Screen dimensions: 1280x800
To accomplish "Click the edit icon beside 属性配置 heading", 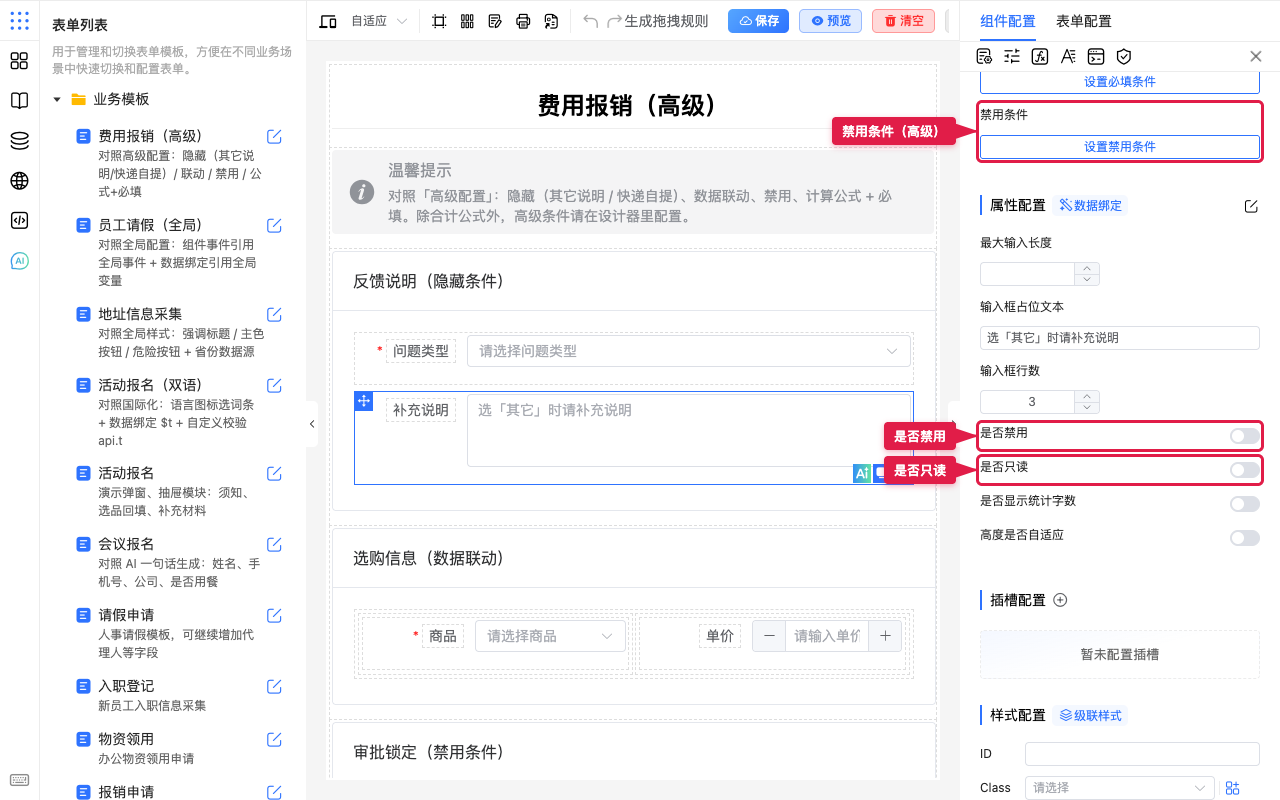I will [x=1251, y=206].
